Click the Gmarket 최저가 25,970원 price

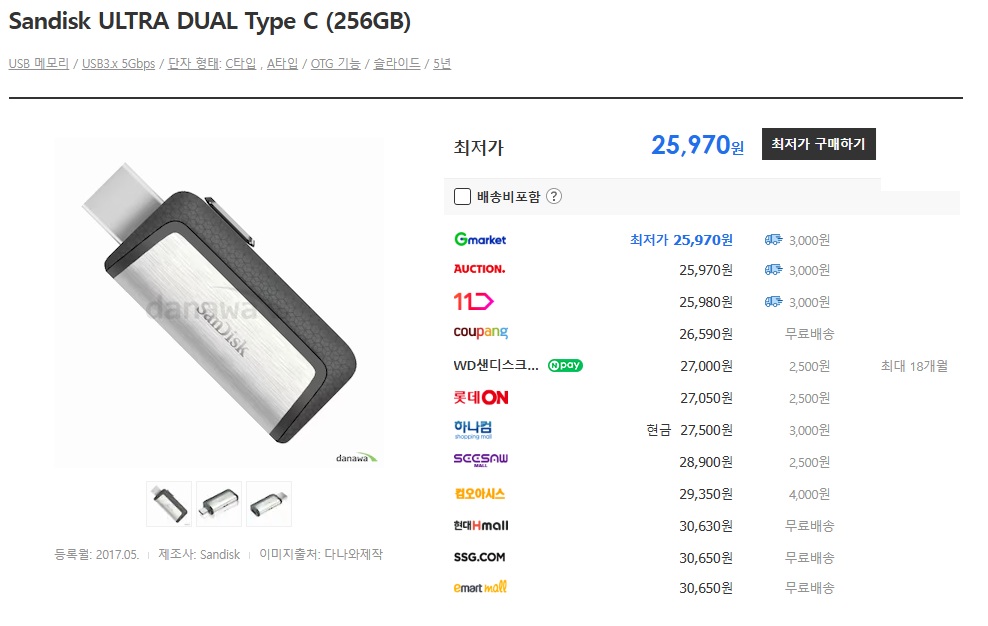click(x=681, y=240)
